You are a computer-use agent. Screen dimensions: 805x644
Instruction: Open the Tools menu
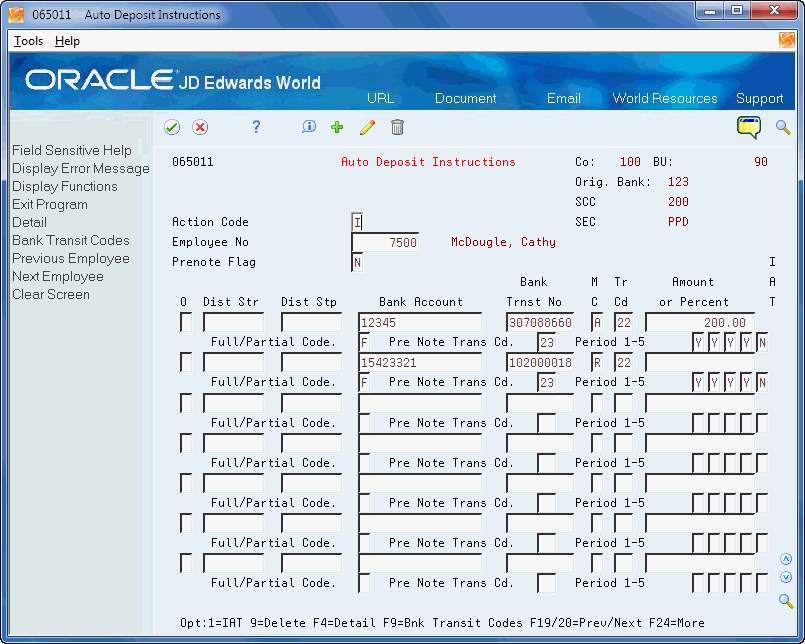coord(28,41)
